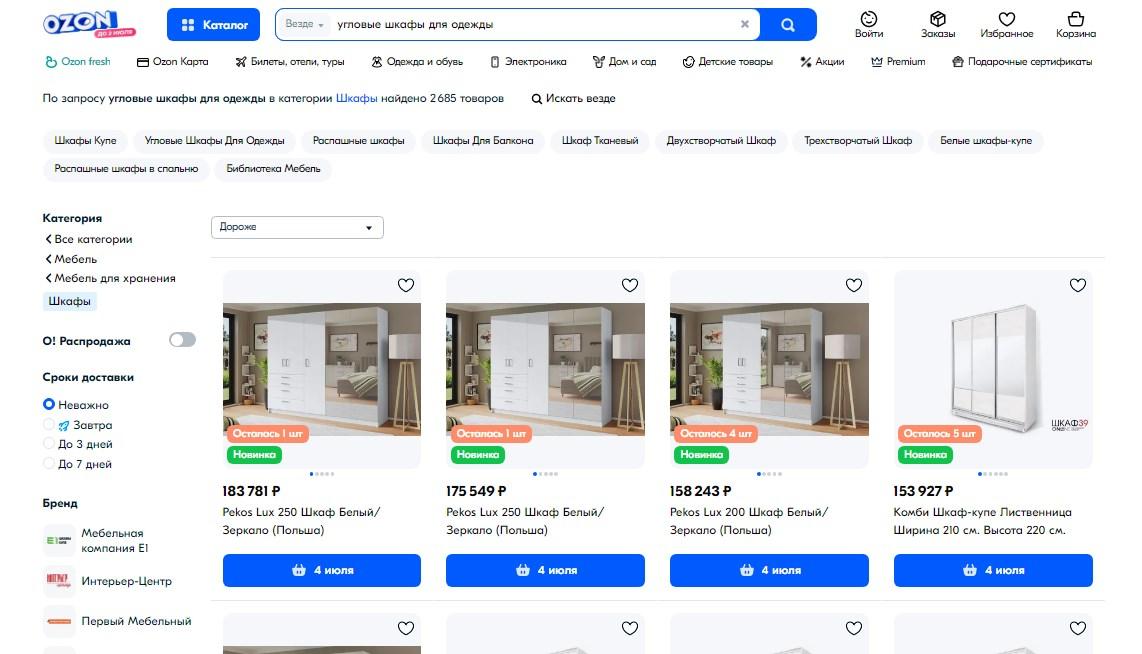Image resolution: width=1142 pixels, height=654 pixels.
Task: Click the Каталог button
Action: [x=213, y=25]
